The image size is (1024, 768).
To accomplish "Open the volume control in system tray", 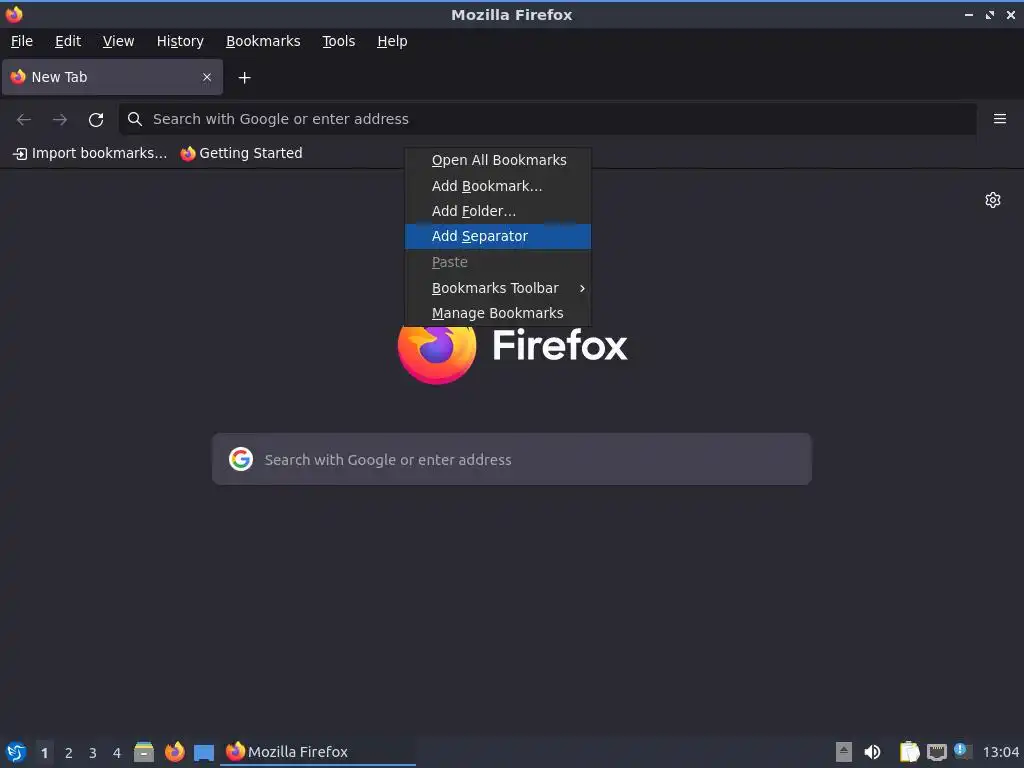I will [x=872, y=752].
